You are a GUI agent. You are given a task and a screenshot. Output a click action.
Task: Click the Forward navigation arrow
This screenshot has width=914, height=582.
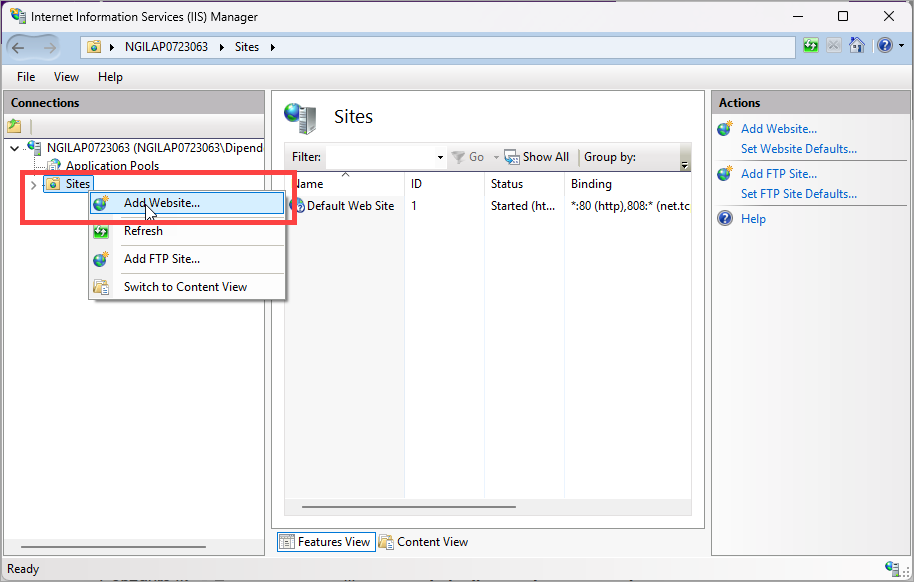coord(50,47)
